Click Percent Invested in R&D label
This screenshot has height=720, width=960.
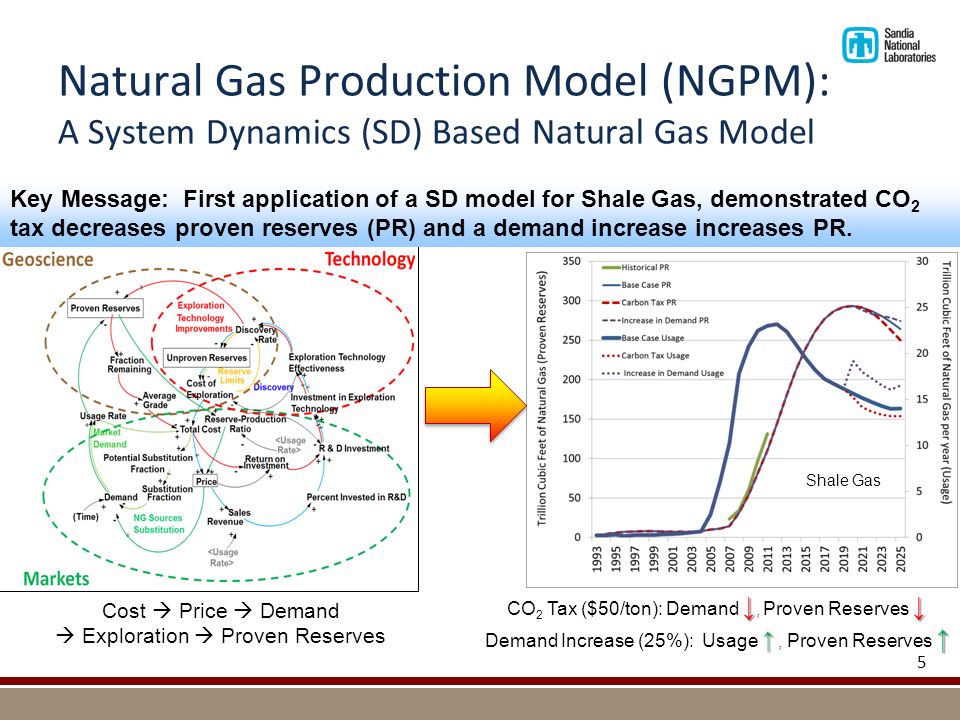(356, 497)
